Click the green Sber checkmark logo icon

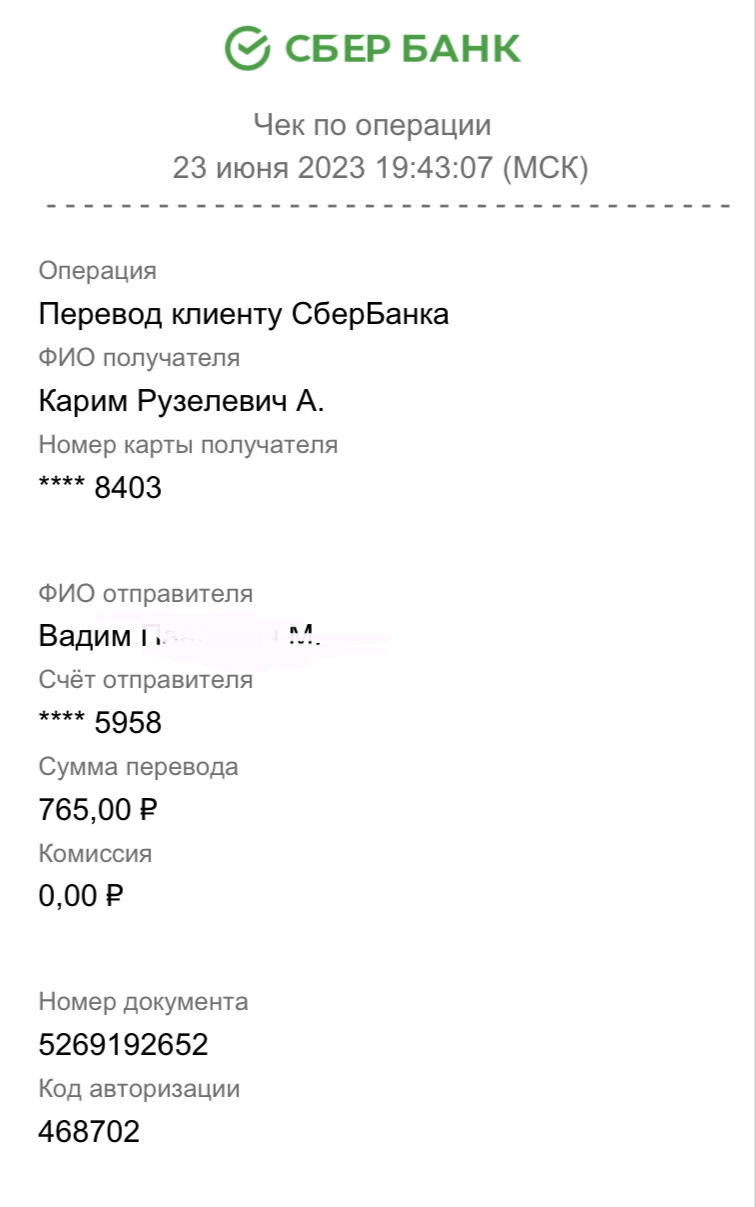(248, 48)
